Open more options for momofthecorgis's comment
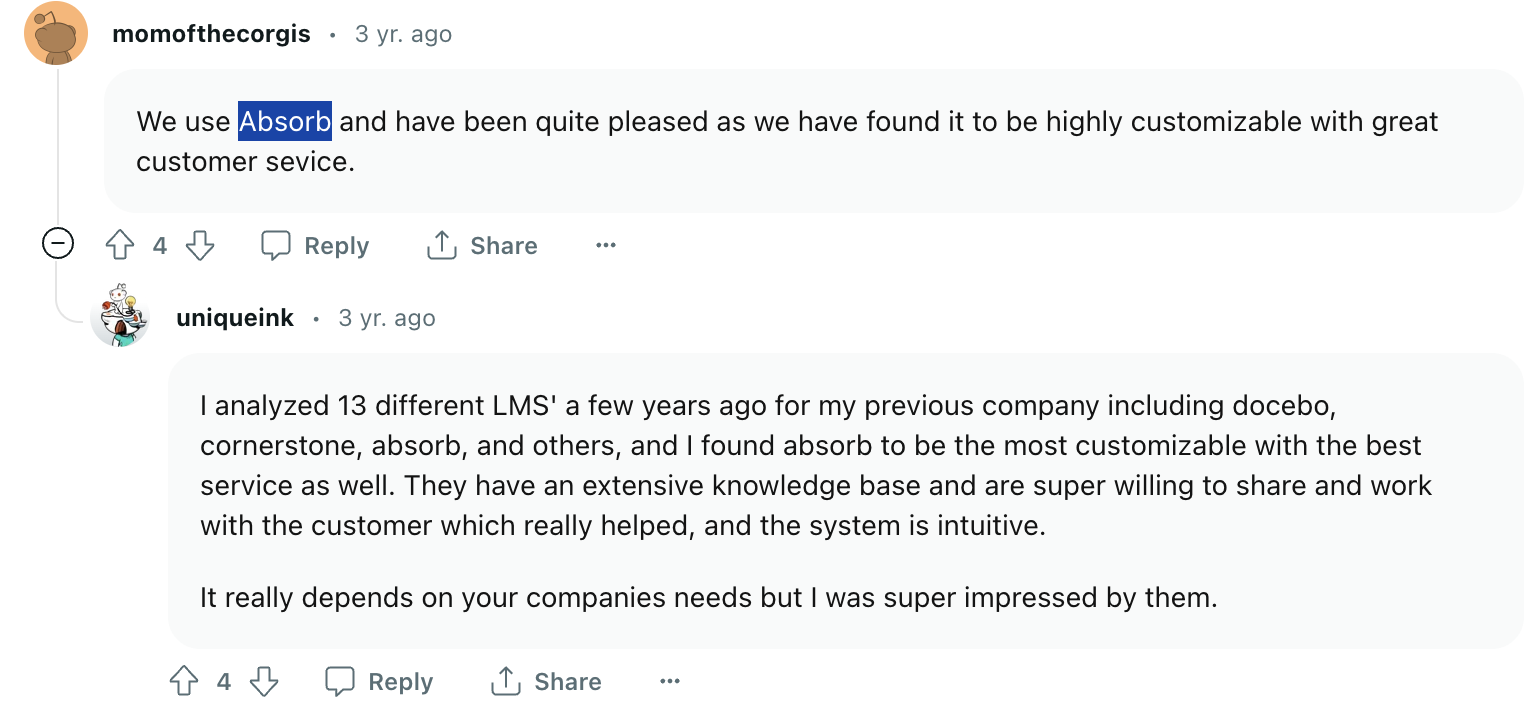 [x=605, y=245]
